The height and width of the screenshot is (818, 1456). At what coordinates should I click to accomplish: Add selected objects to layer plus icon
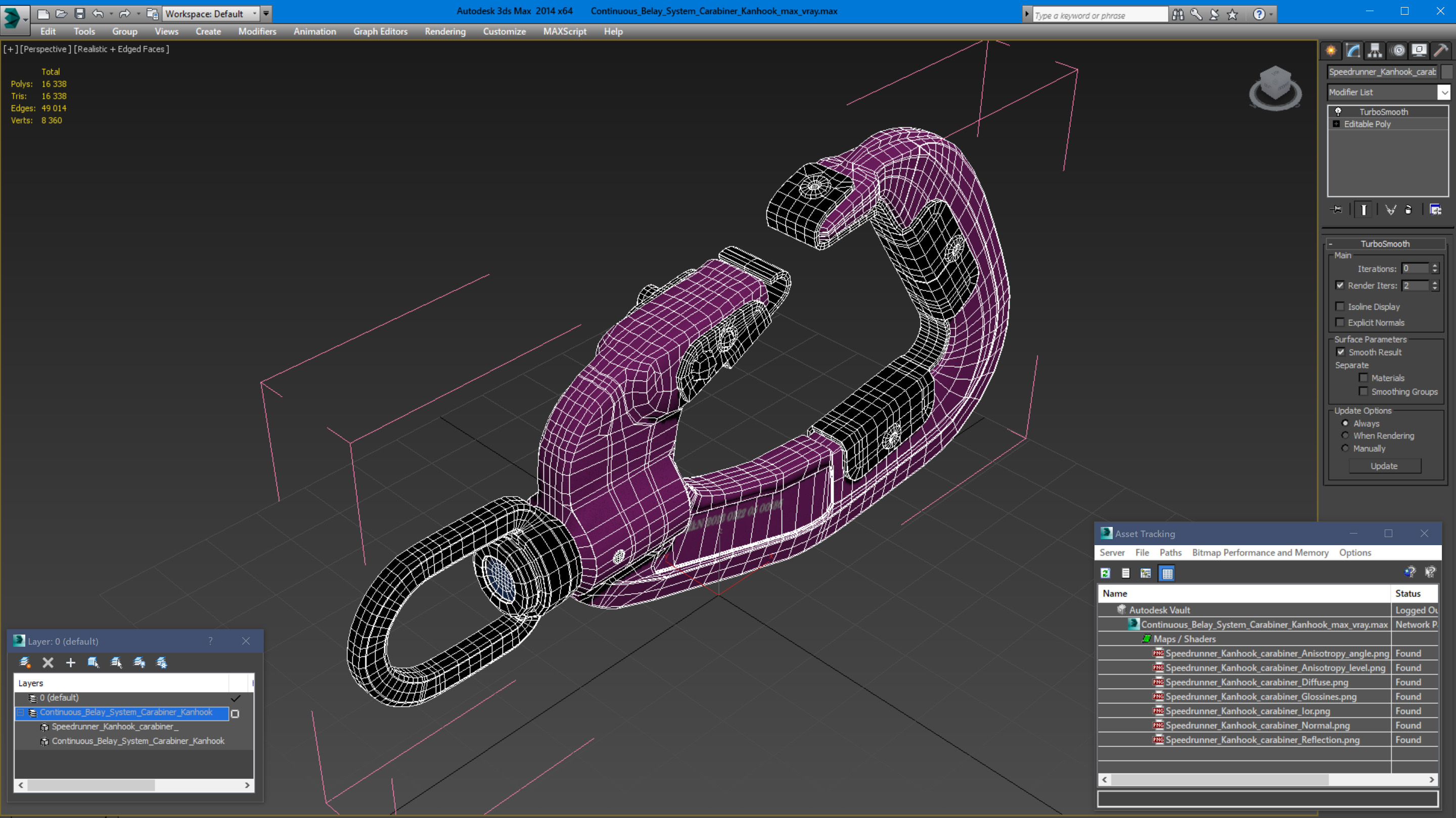click(x=71, y=663)
